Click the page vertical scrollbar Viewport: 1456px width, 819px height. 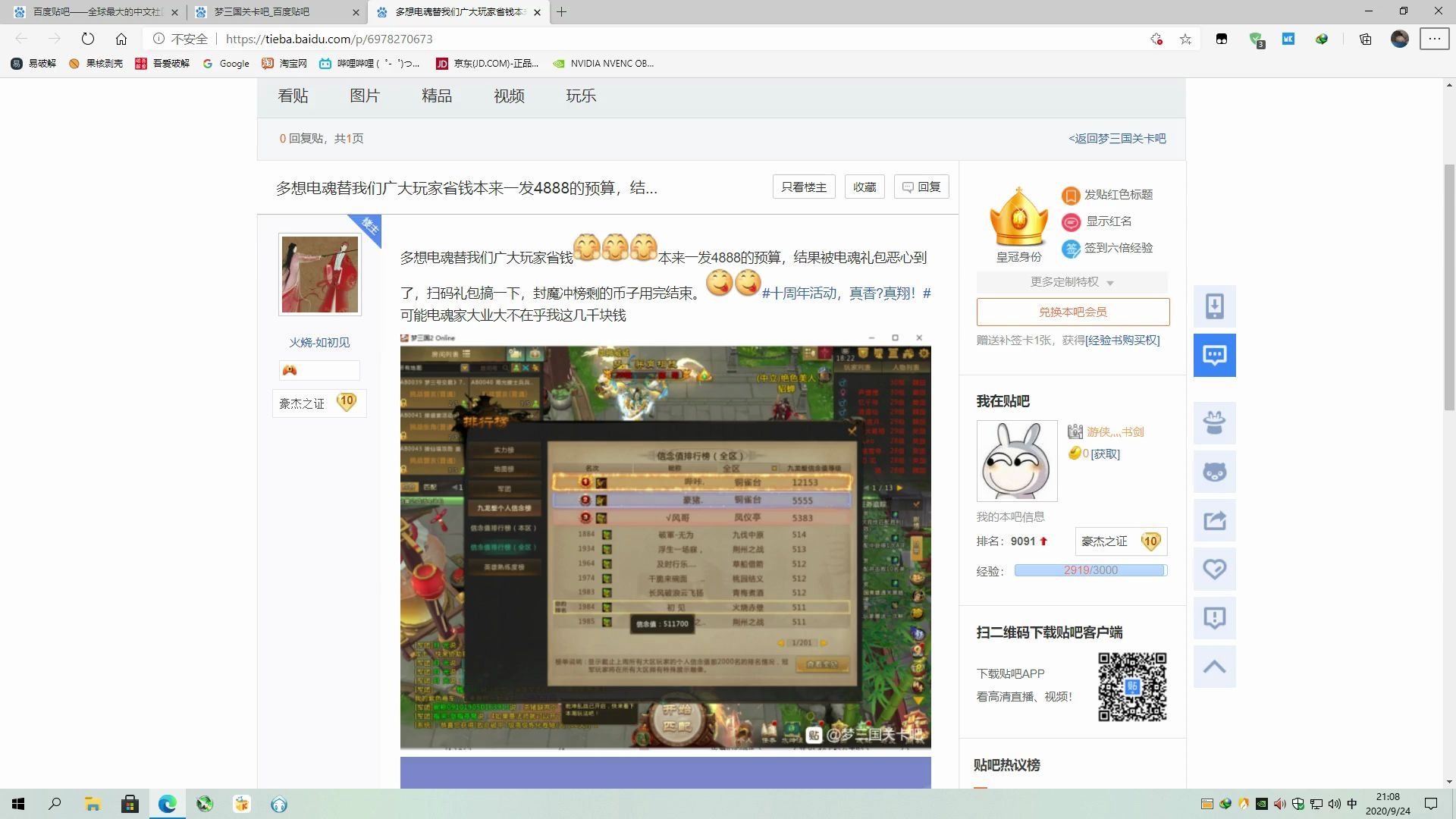point(1449,288)
